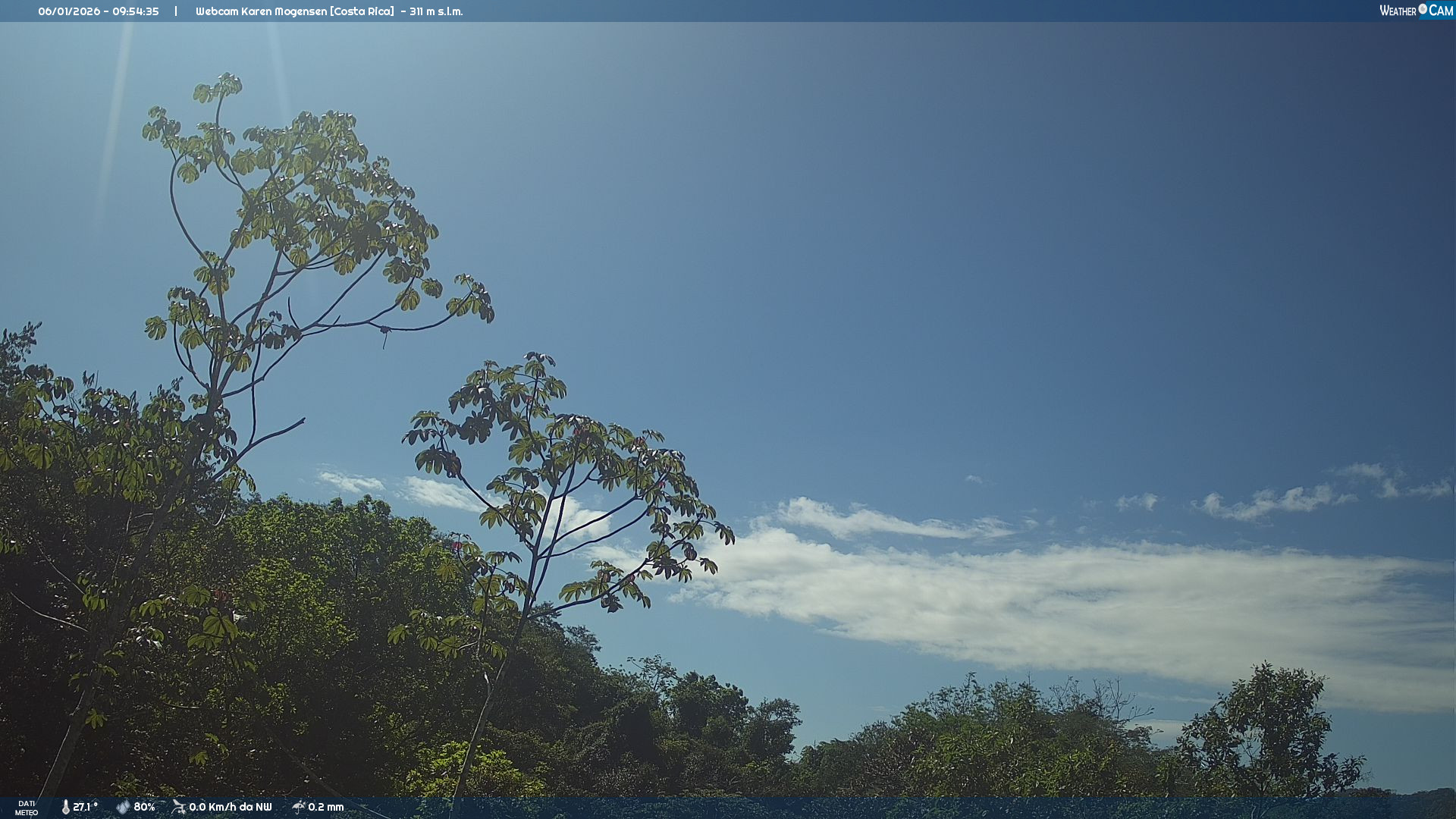Click the humidity water droplets icon
Image resolution: width=1456 pixels, height=819 pixels.
[x=123, y=807]
